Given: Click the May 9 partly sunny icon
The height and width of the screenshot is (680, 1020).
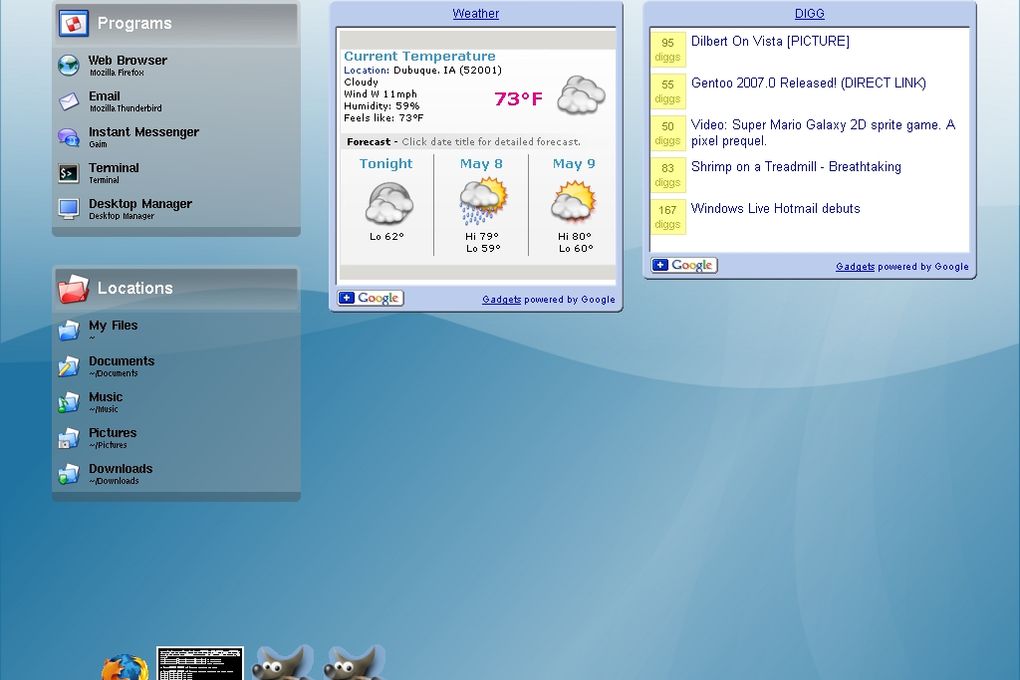Looking at the screenshot, I should 574,201.
